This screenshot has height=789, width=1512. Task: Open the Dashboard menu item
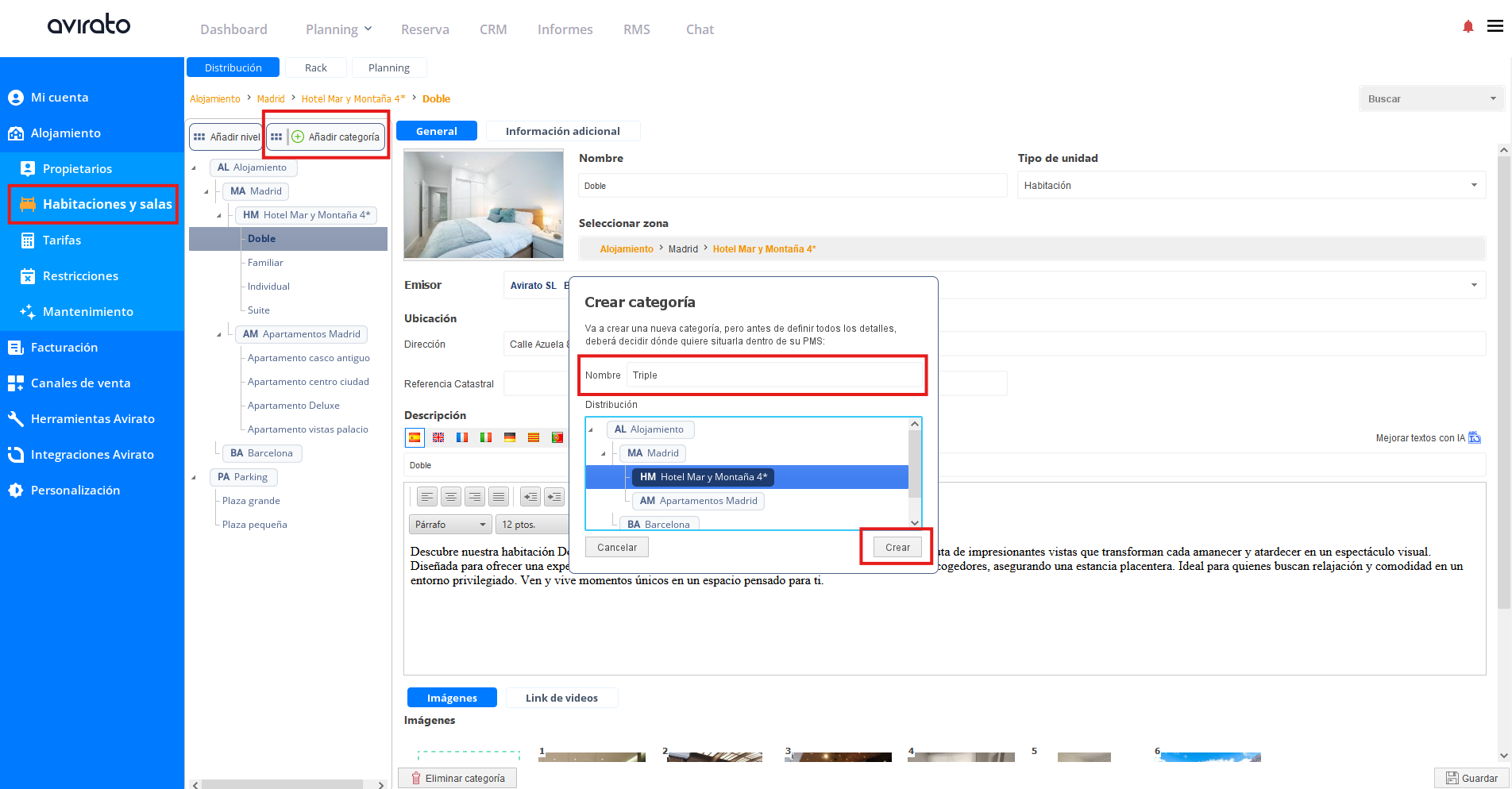pos(233,29)
